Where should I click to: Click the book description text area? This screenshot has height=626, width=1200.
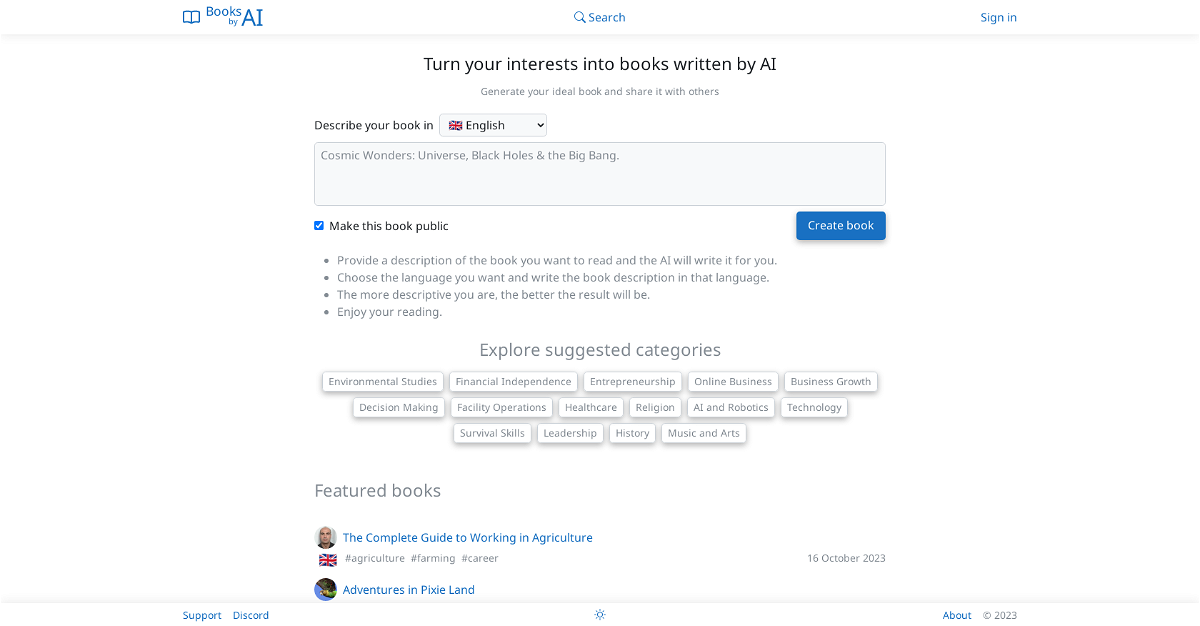coord(600,174)
